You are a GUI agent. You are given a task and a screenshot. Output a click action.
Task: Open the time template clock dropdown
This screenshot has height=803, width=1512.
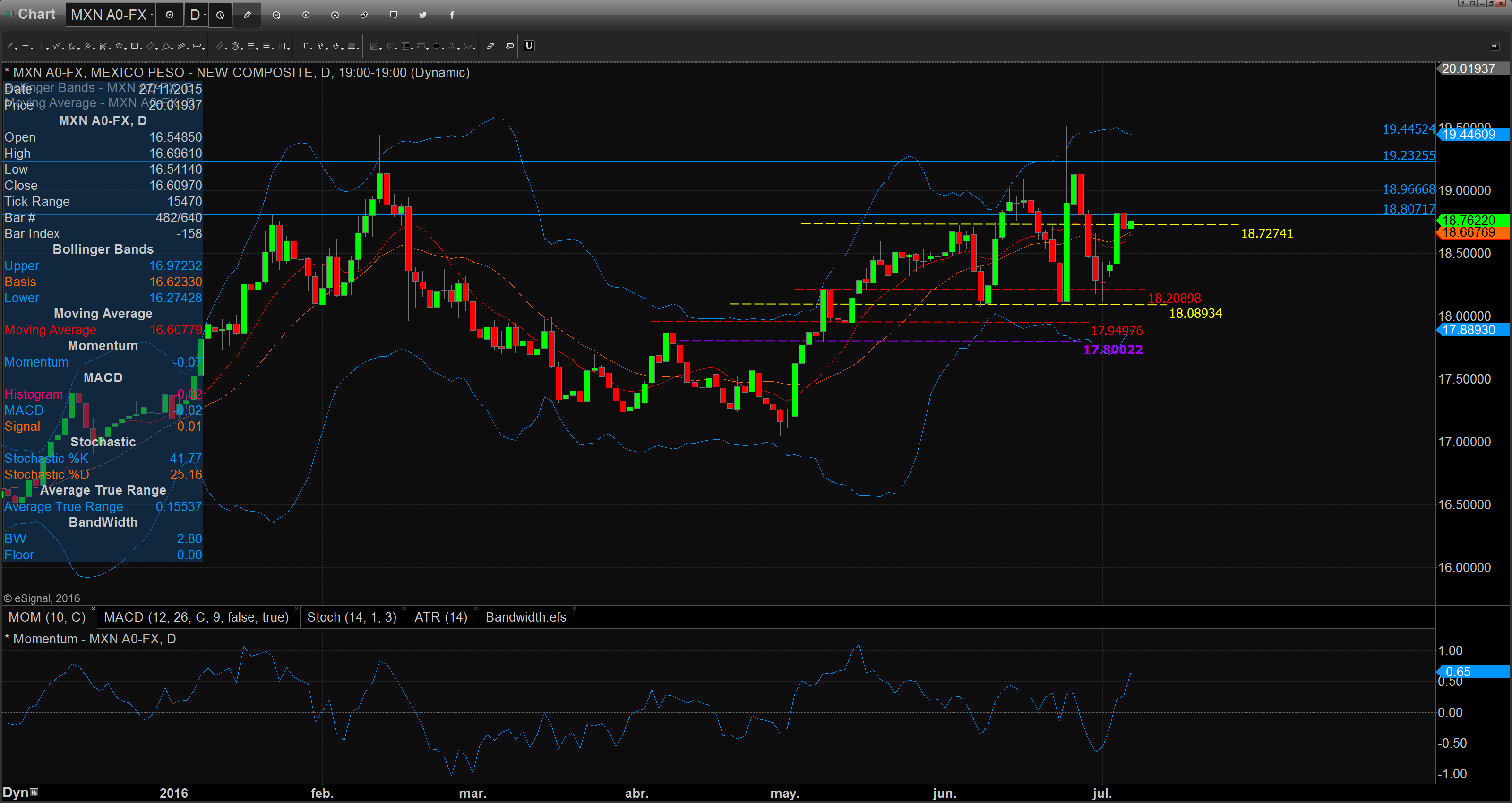pos(220,15)
